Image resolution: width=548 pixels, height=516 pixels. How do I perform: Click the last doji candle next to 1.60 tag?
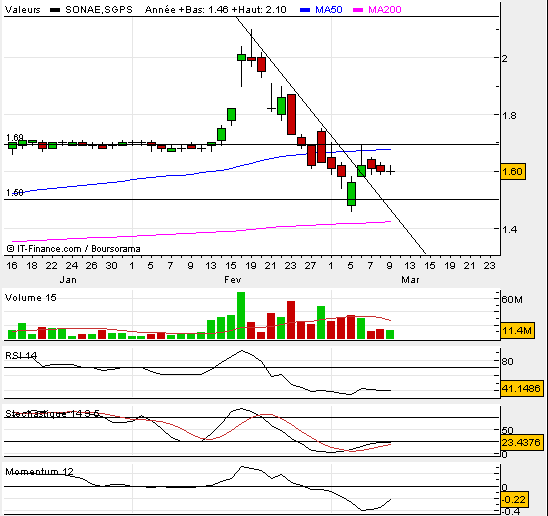[390, 171]
